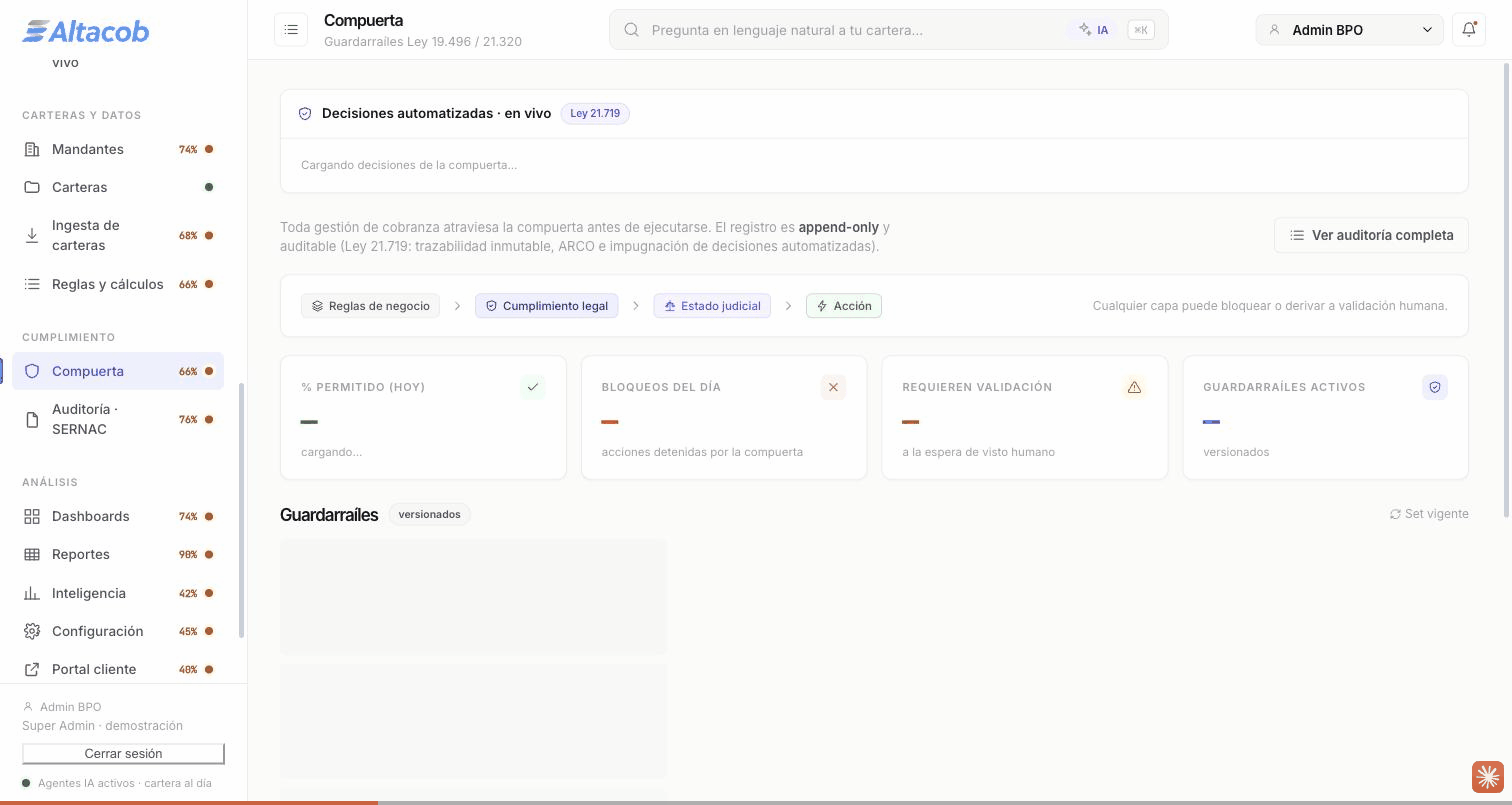The height and width of the screenshot is (805, 1512).
Task: Click the ⌘K shortcut badge
Action: [x=1140, y=30]
